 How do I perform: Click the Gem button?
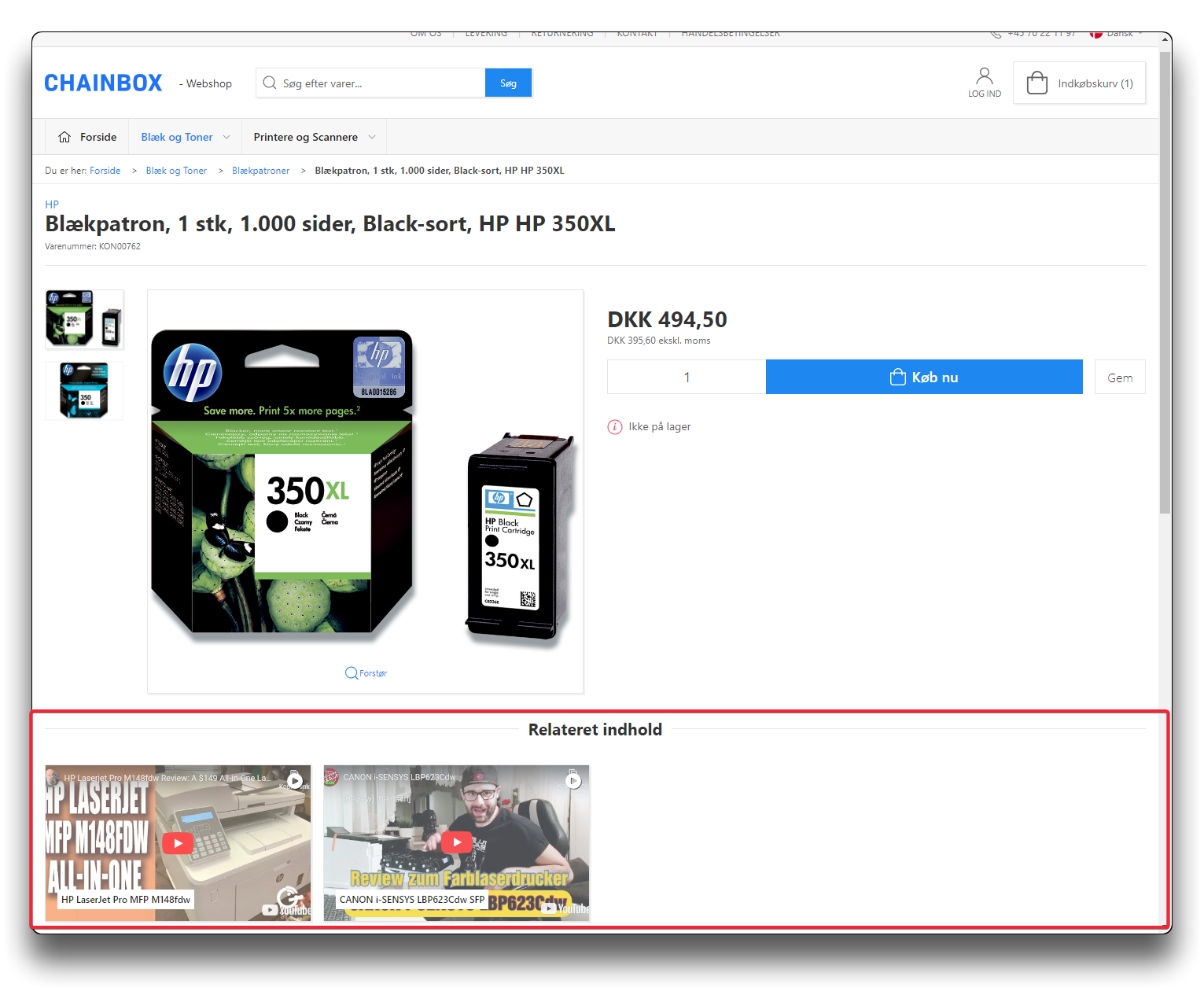point(1119,378)
